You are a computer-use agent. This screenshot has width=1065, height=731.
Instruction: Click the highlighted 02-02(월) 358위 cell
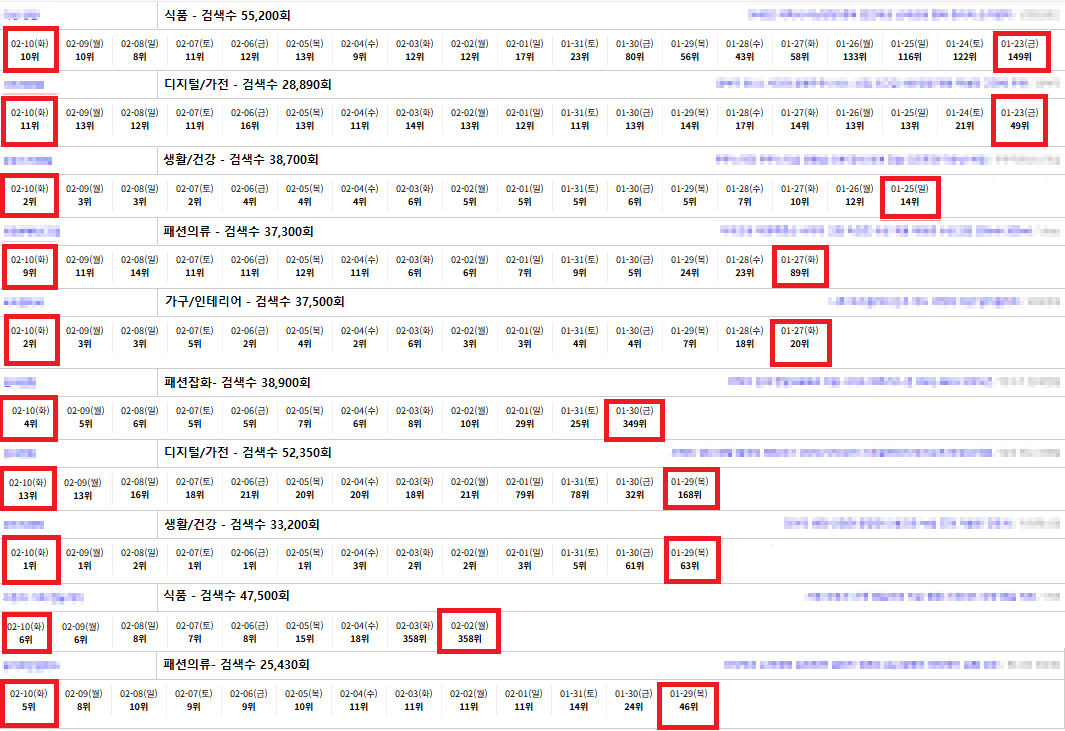469,631
